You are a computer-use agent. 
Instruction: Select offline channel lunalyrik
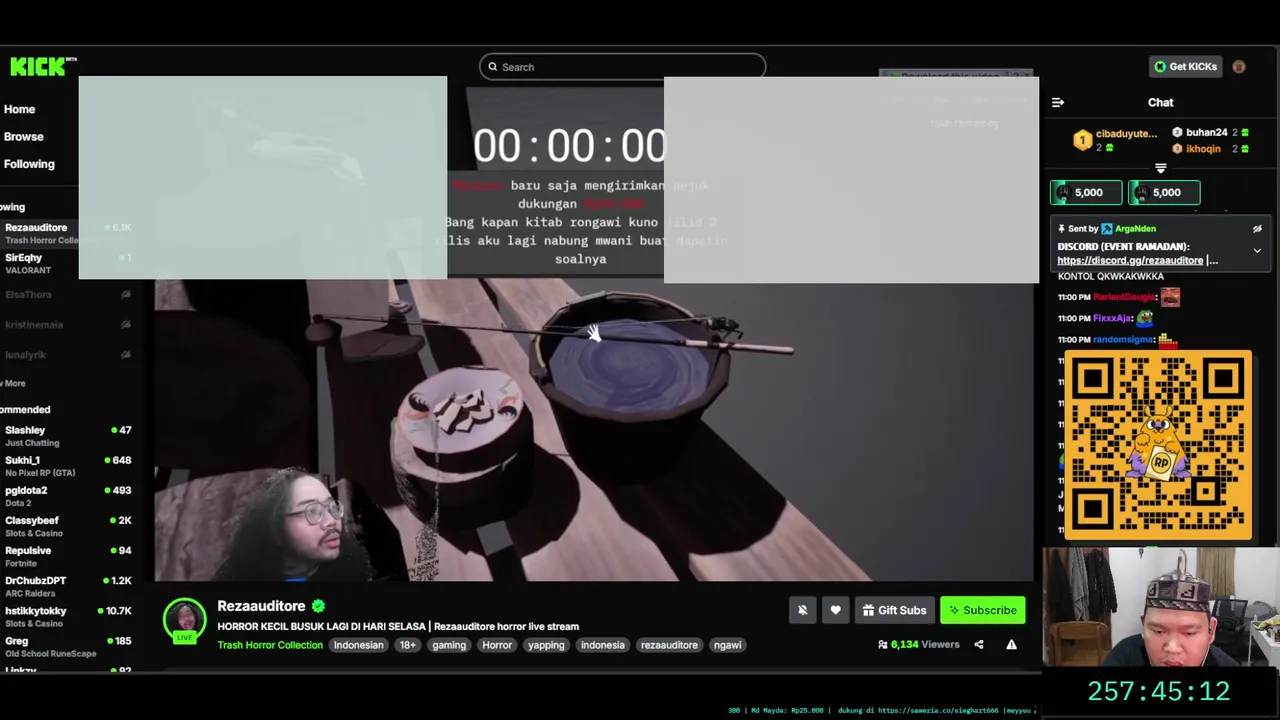[x=68, y=355]
